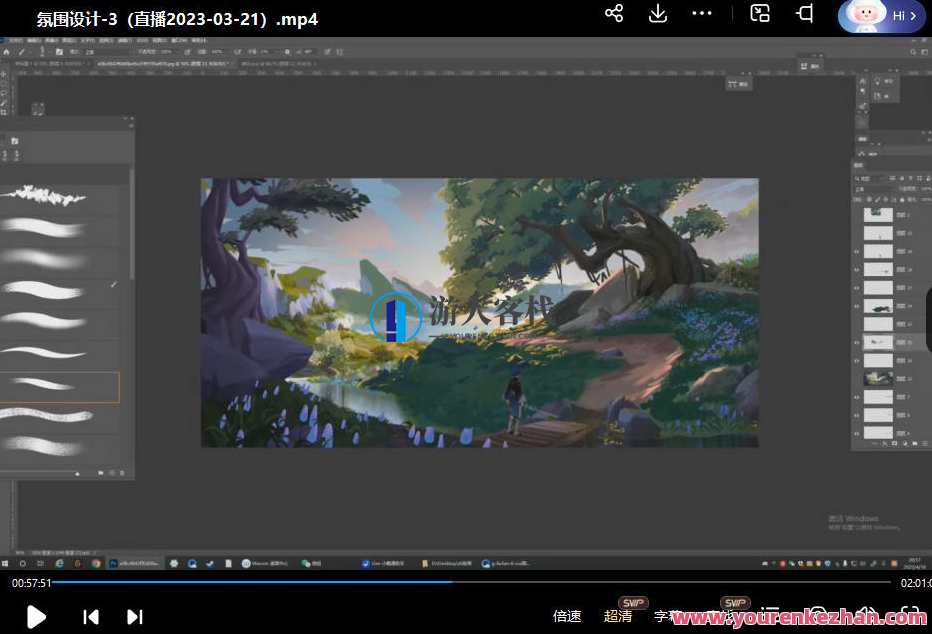Enable picture-in-picture mini window mode
This screenshot has width=932, height=634.
pyautogui.click(x=760, y=14)
